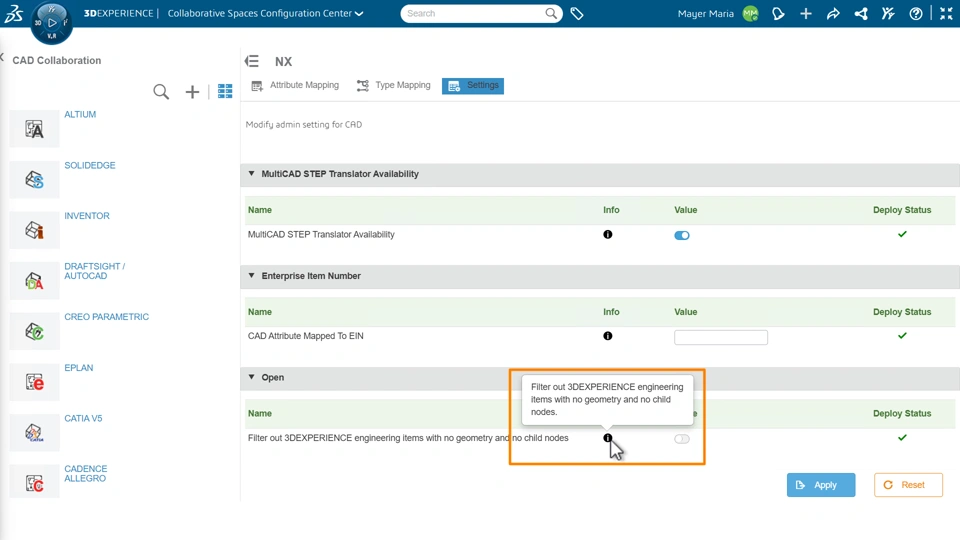Open the help question mark icon
Viewport: 960px width, 540px height.
[916, 14]
